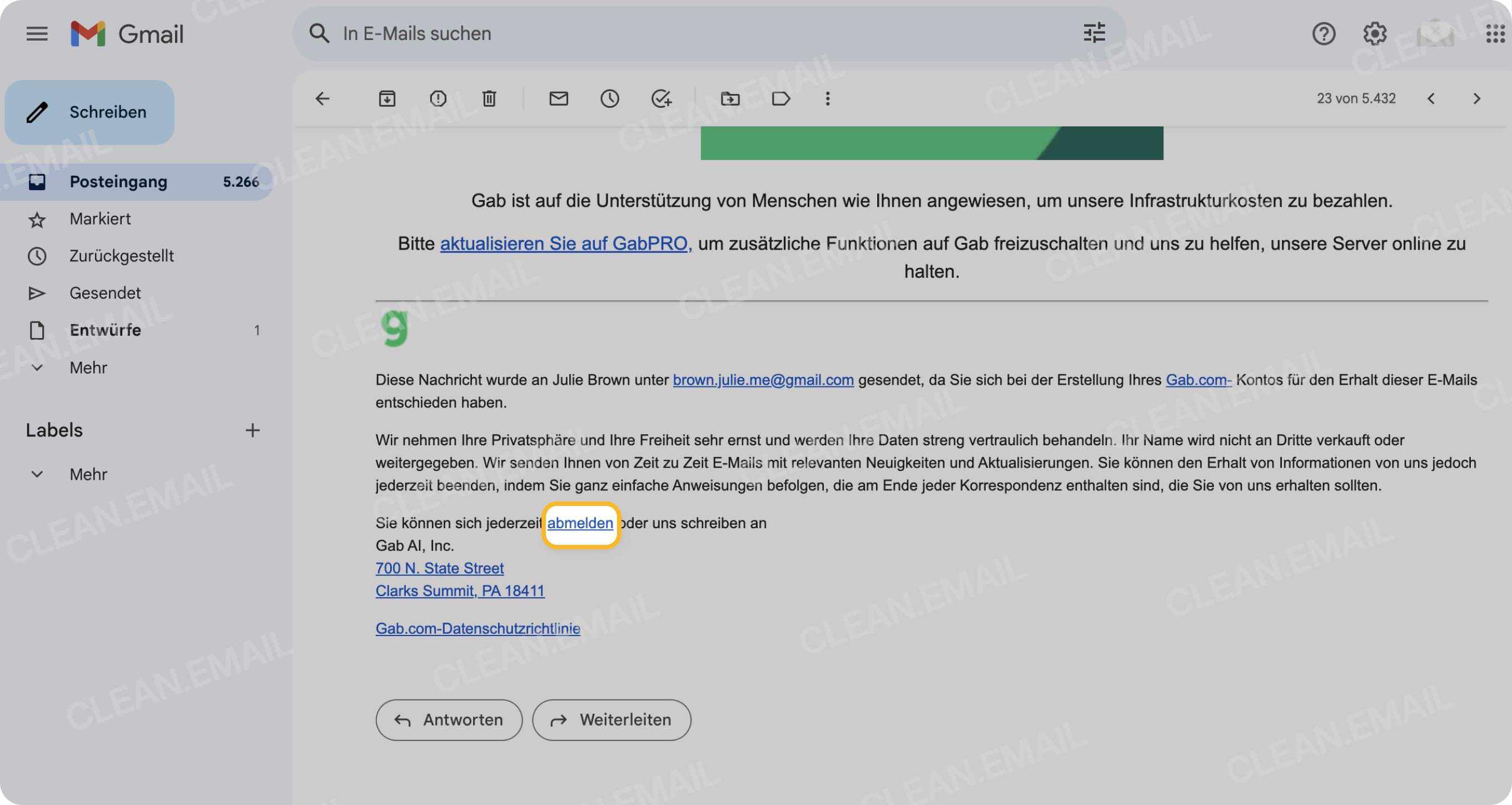Expand the Mehr folder list
1512x805 pixels.
click(88, 367)
